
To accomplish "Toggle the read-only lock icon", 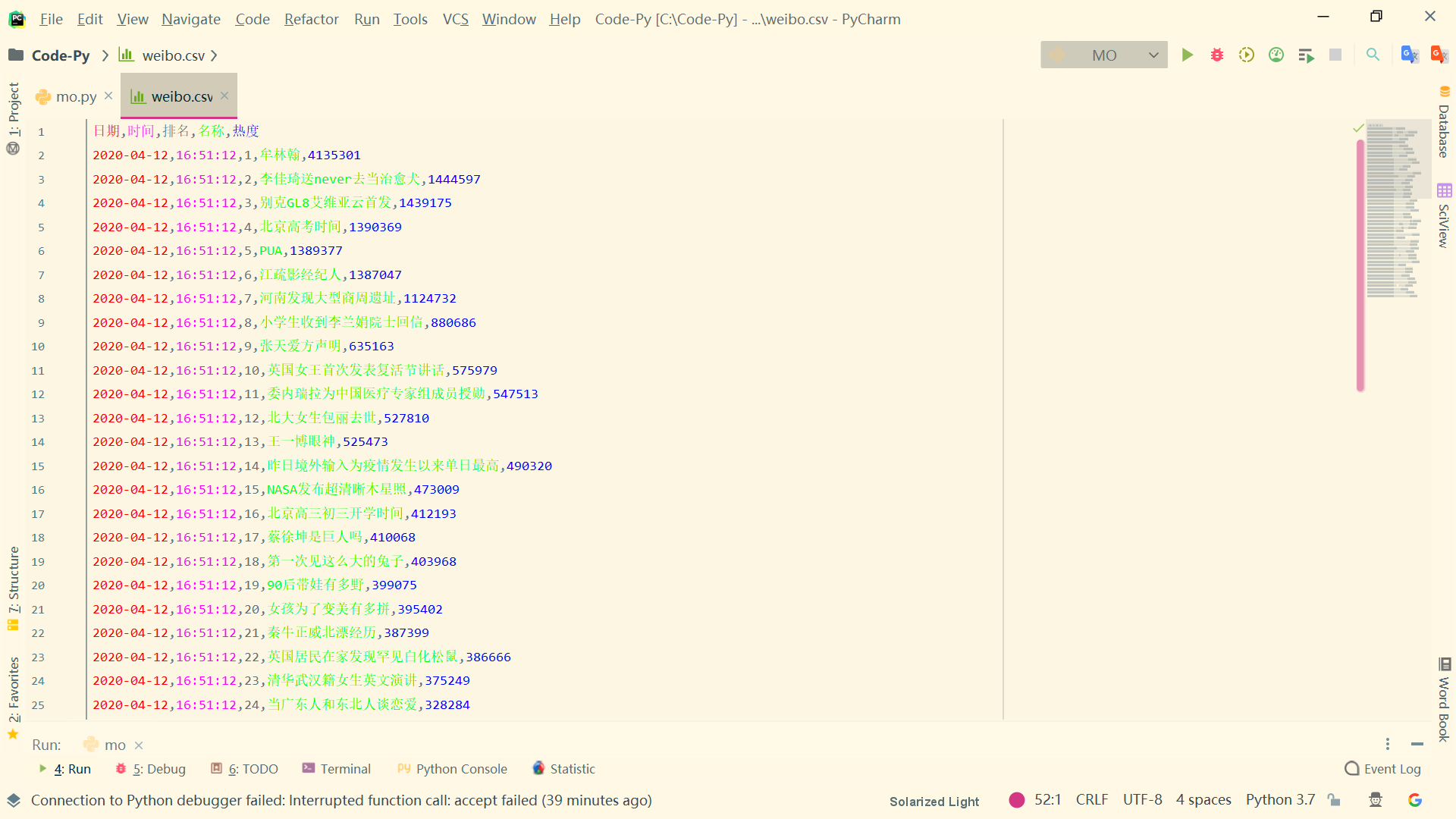I will pyautogui.click(x=1334, y=799).
